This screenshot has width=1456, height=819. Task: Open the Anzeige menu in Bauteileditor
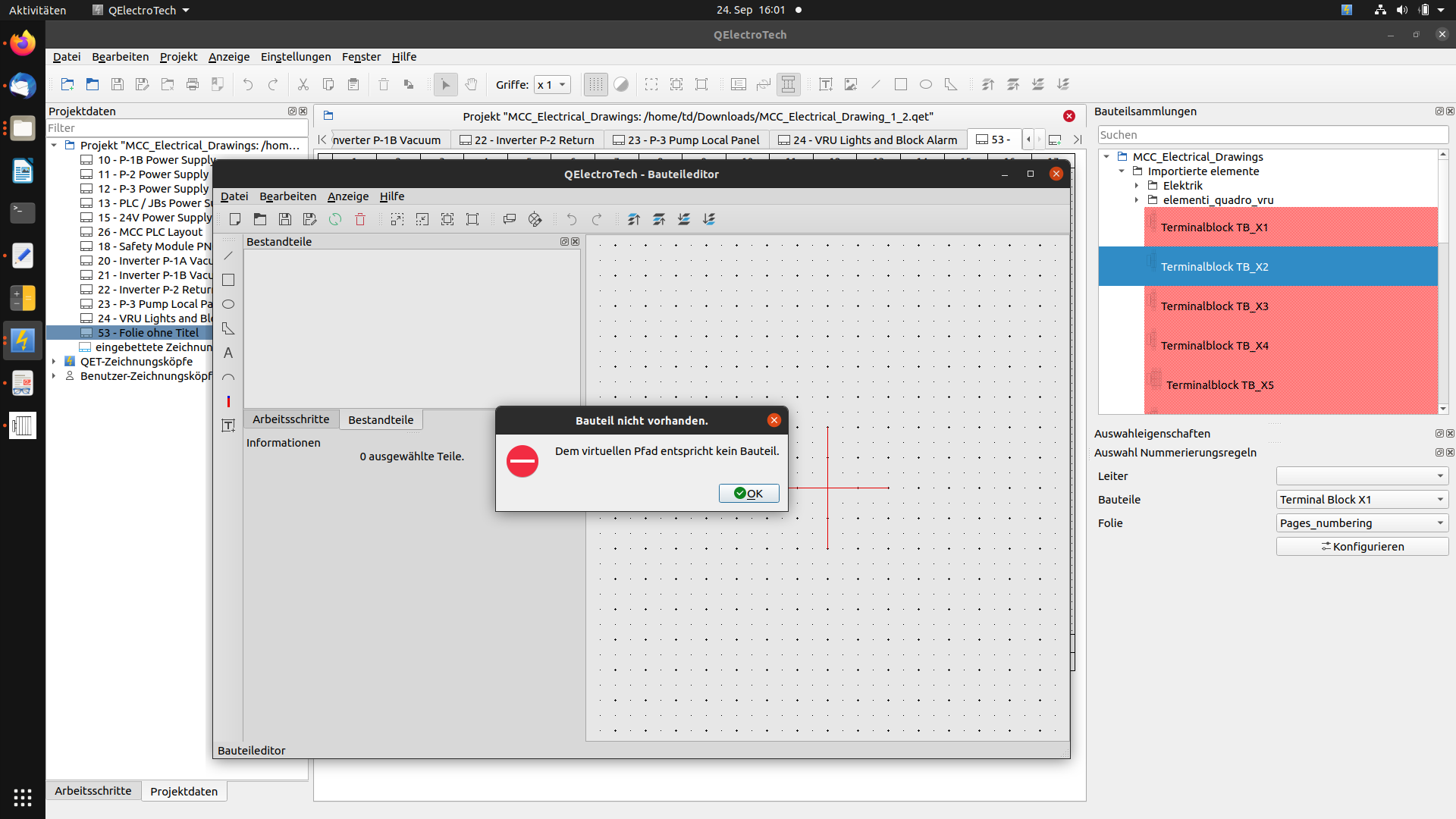coord(347,196)
